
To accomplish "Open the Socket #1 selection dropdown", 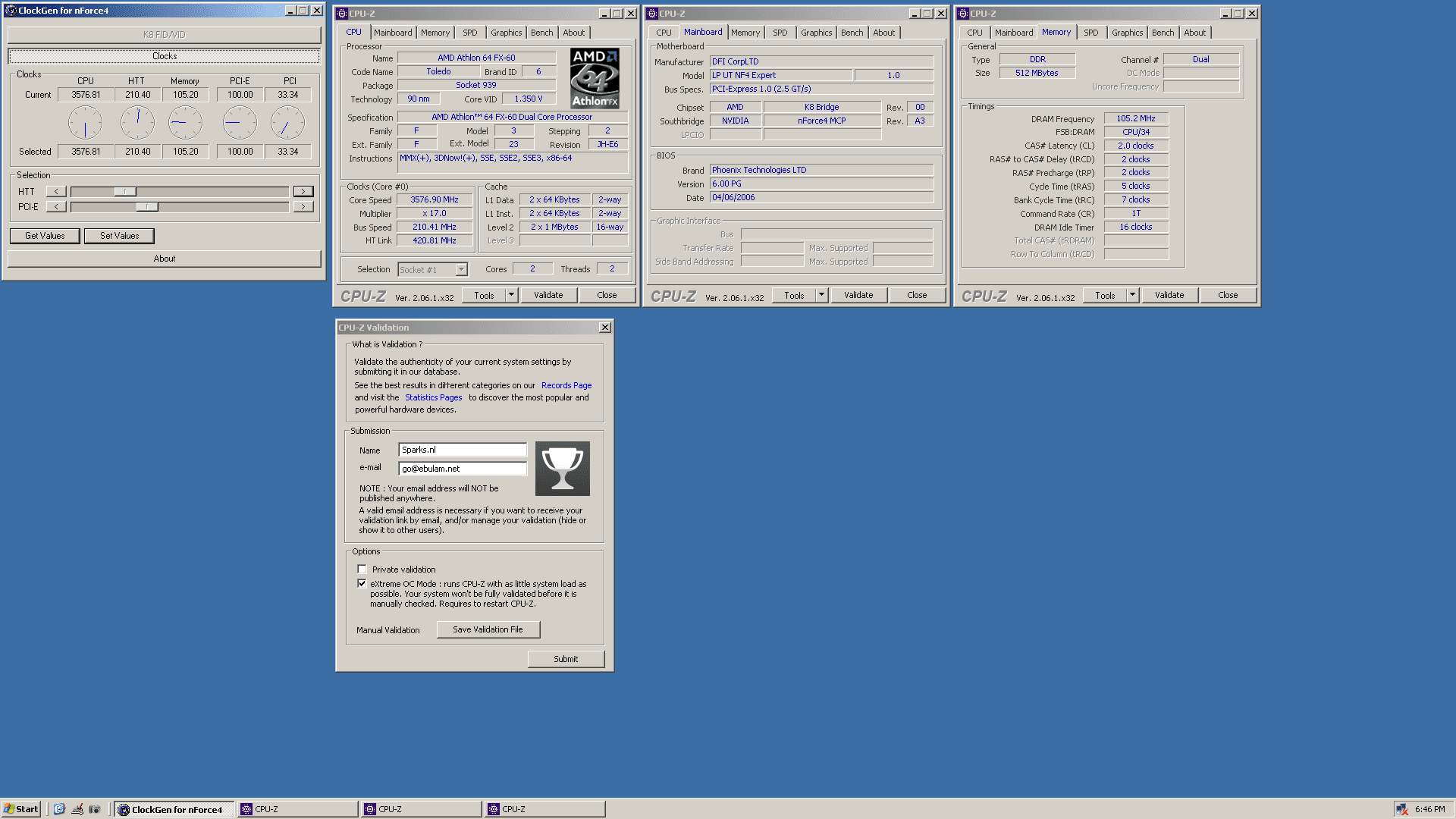I will 461,270.
